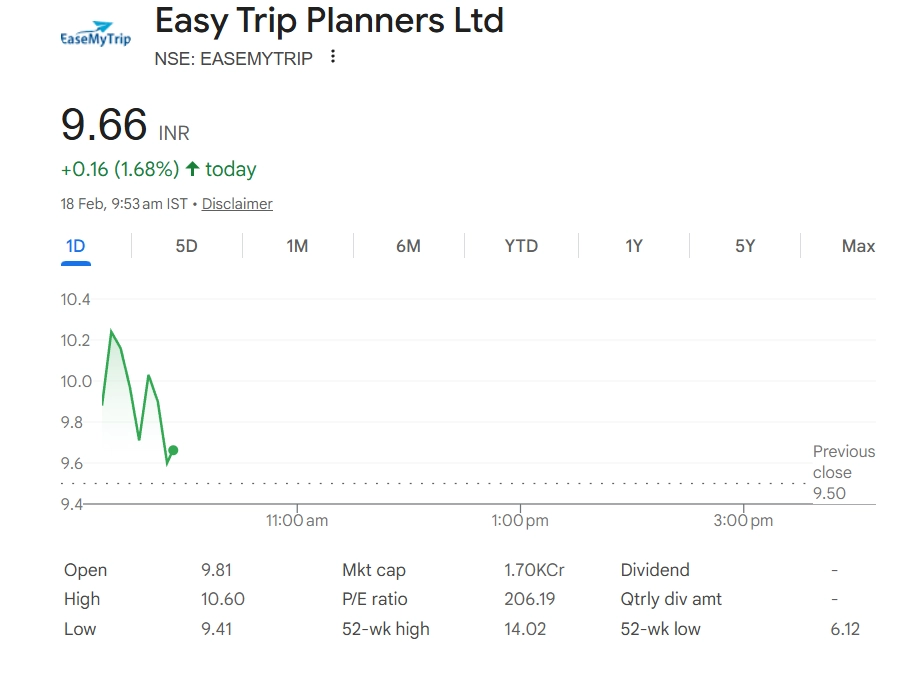Viewport: 898px width, 678px height.
Task: Switch to the 1M chart range
Action: pyautogui.click(x=297, y=246)
